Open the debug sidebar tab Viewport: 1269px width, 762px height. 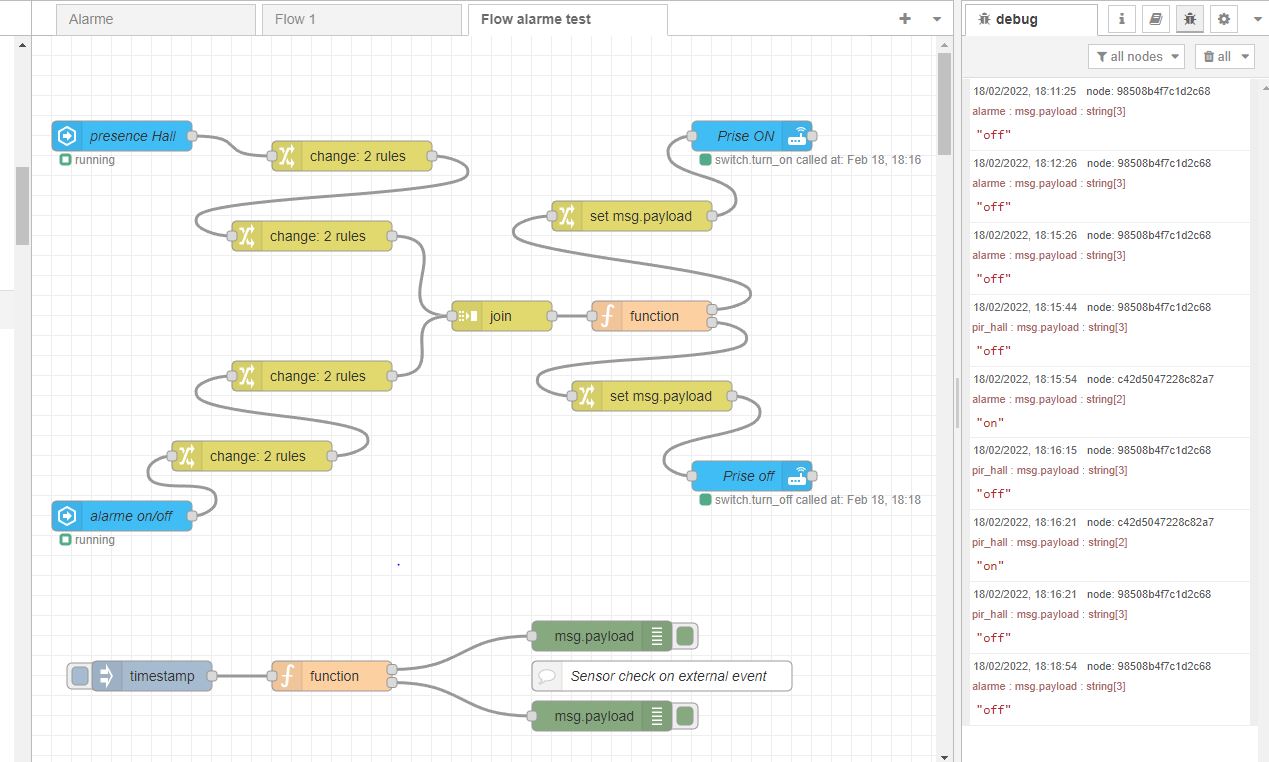[1030, 19]
